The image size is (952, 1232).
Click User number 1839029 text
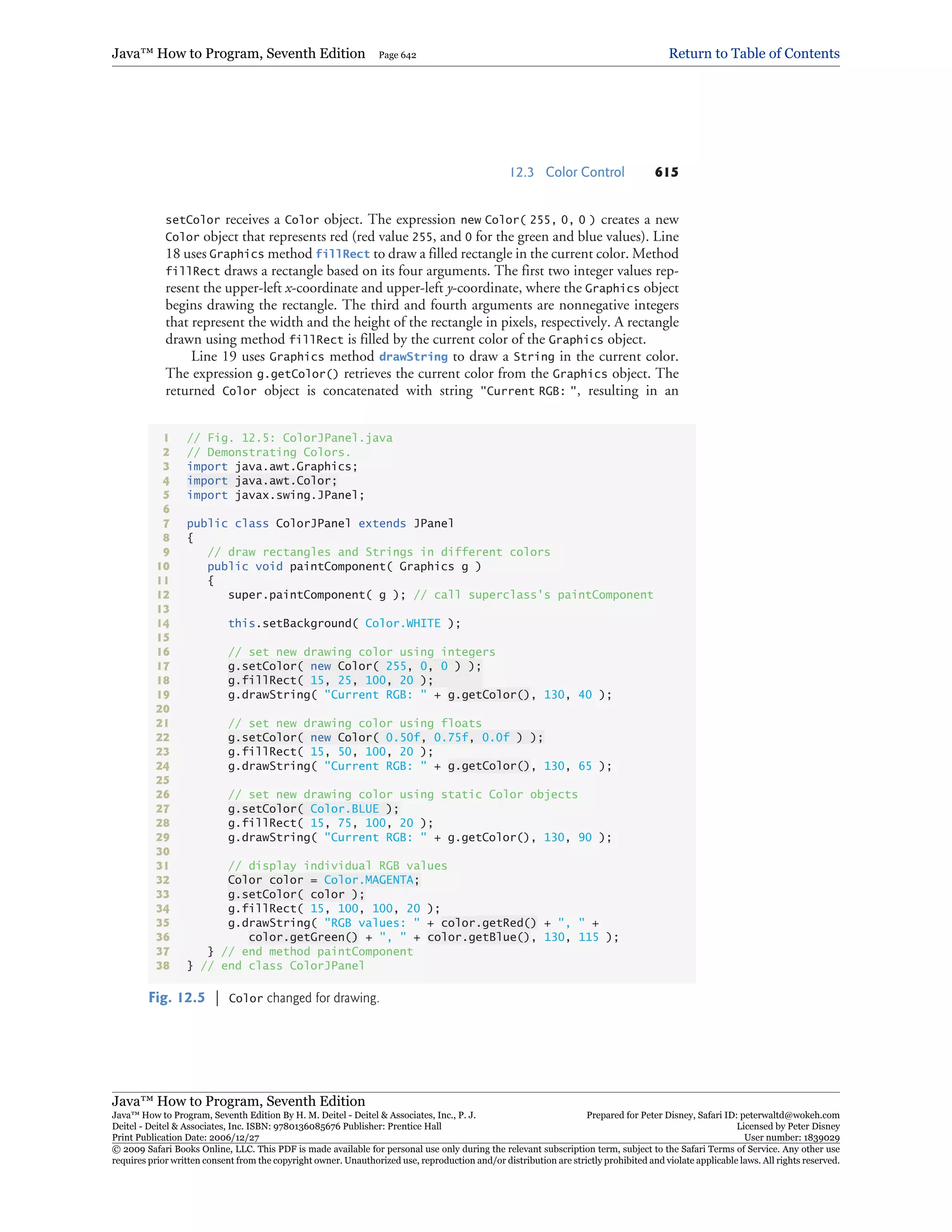tap(791, 1138)
